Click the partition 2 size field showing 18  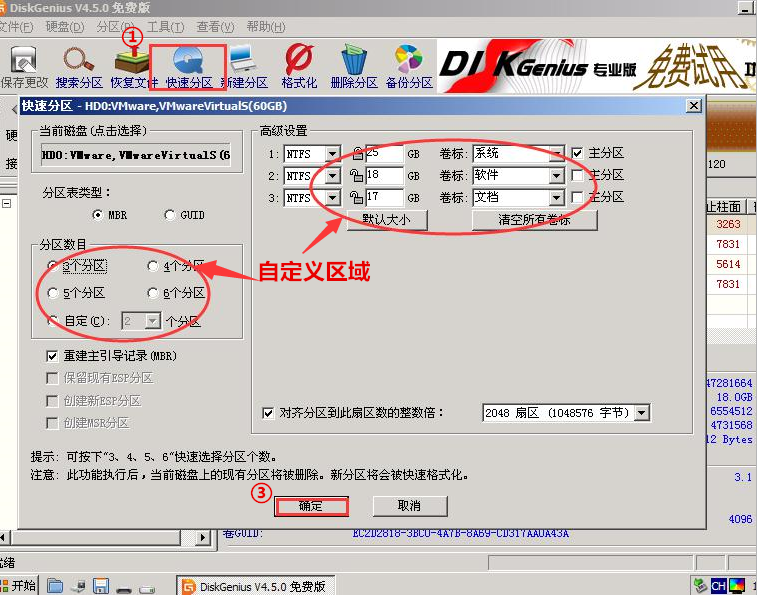pos(384,176)
